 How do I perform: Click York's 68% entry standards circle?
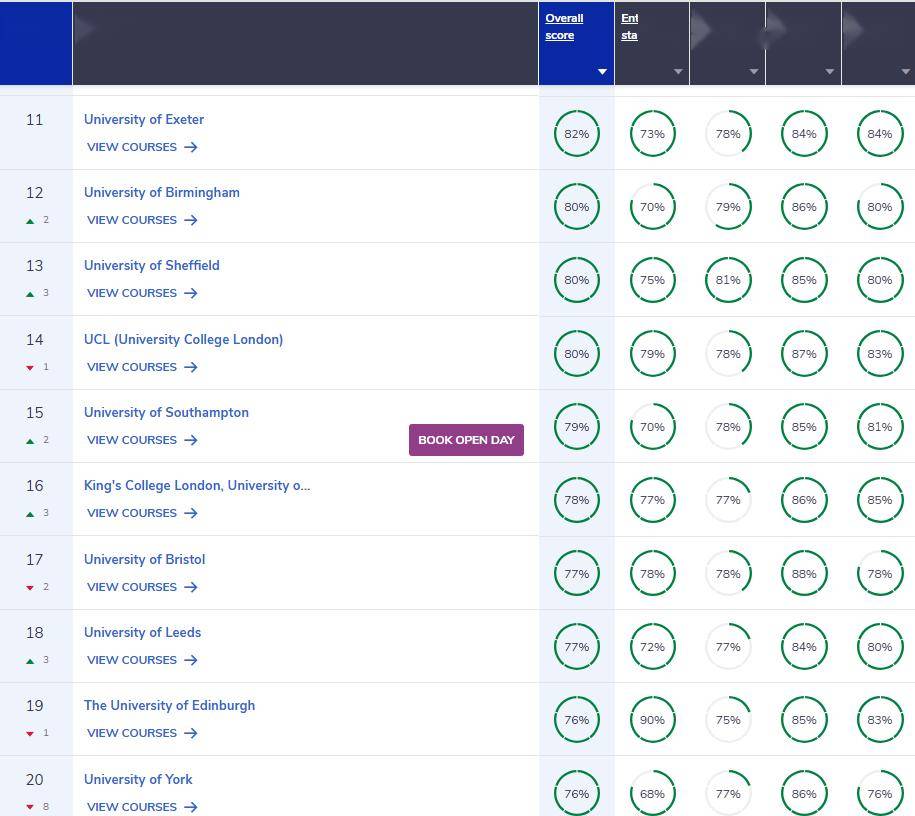652,793
